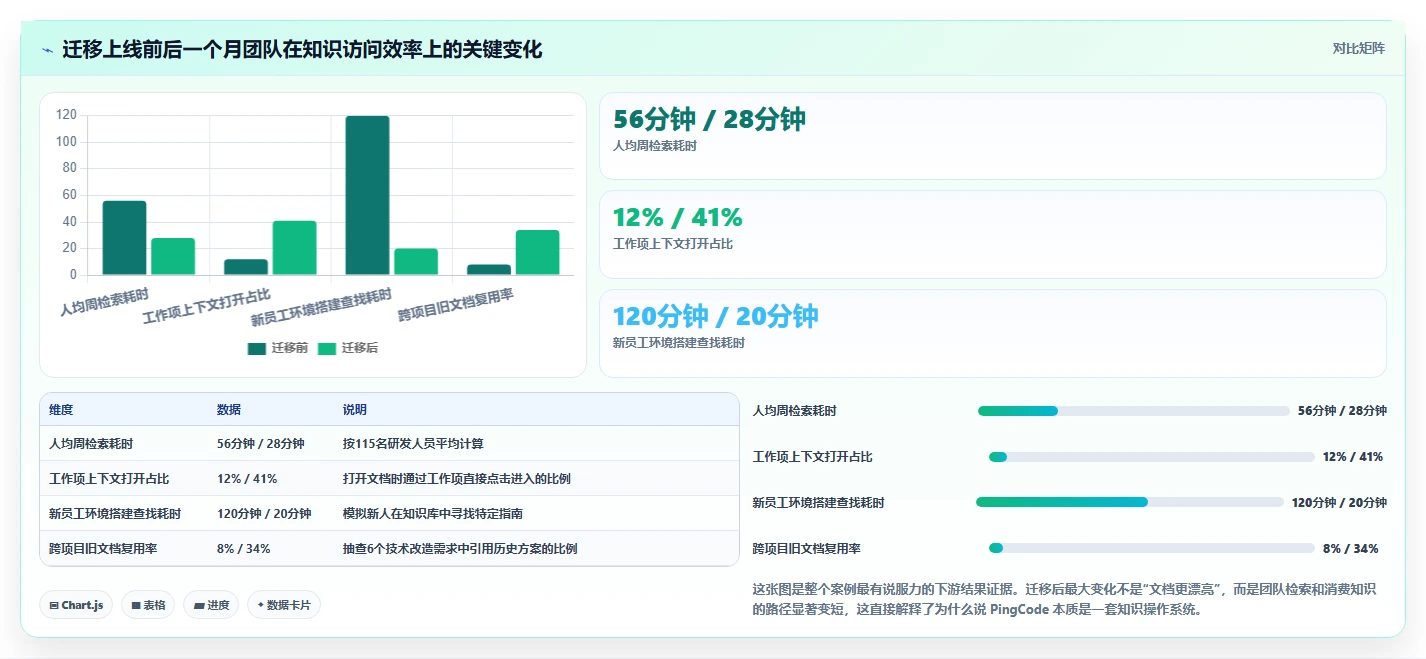The width and height of the screenshot is (1426, 659).
Task: Click the dark 迁移前 legend color box
Action: pyautogui.click(x=257, y=348)
